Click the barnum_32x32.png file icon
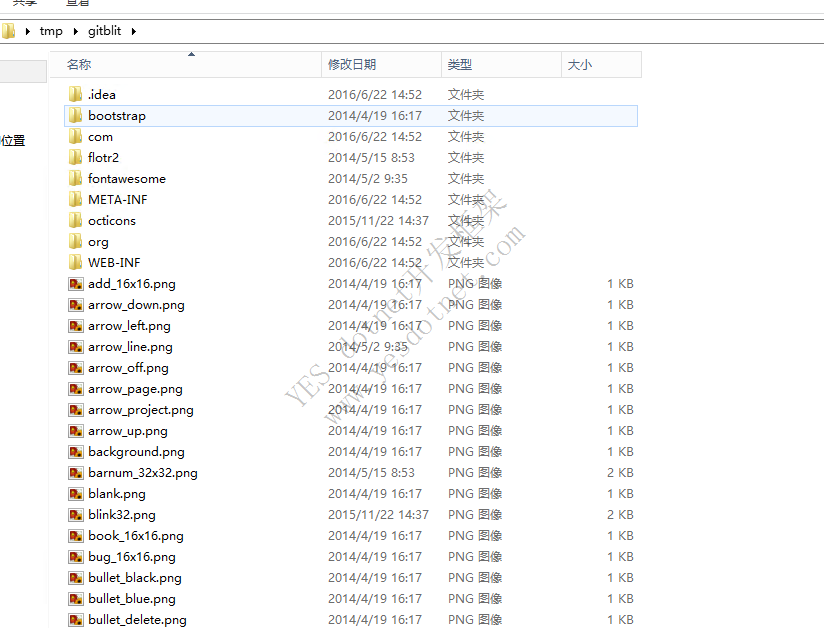Screen dimensions: 824x628 [x=76, y=473]
